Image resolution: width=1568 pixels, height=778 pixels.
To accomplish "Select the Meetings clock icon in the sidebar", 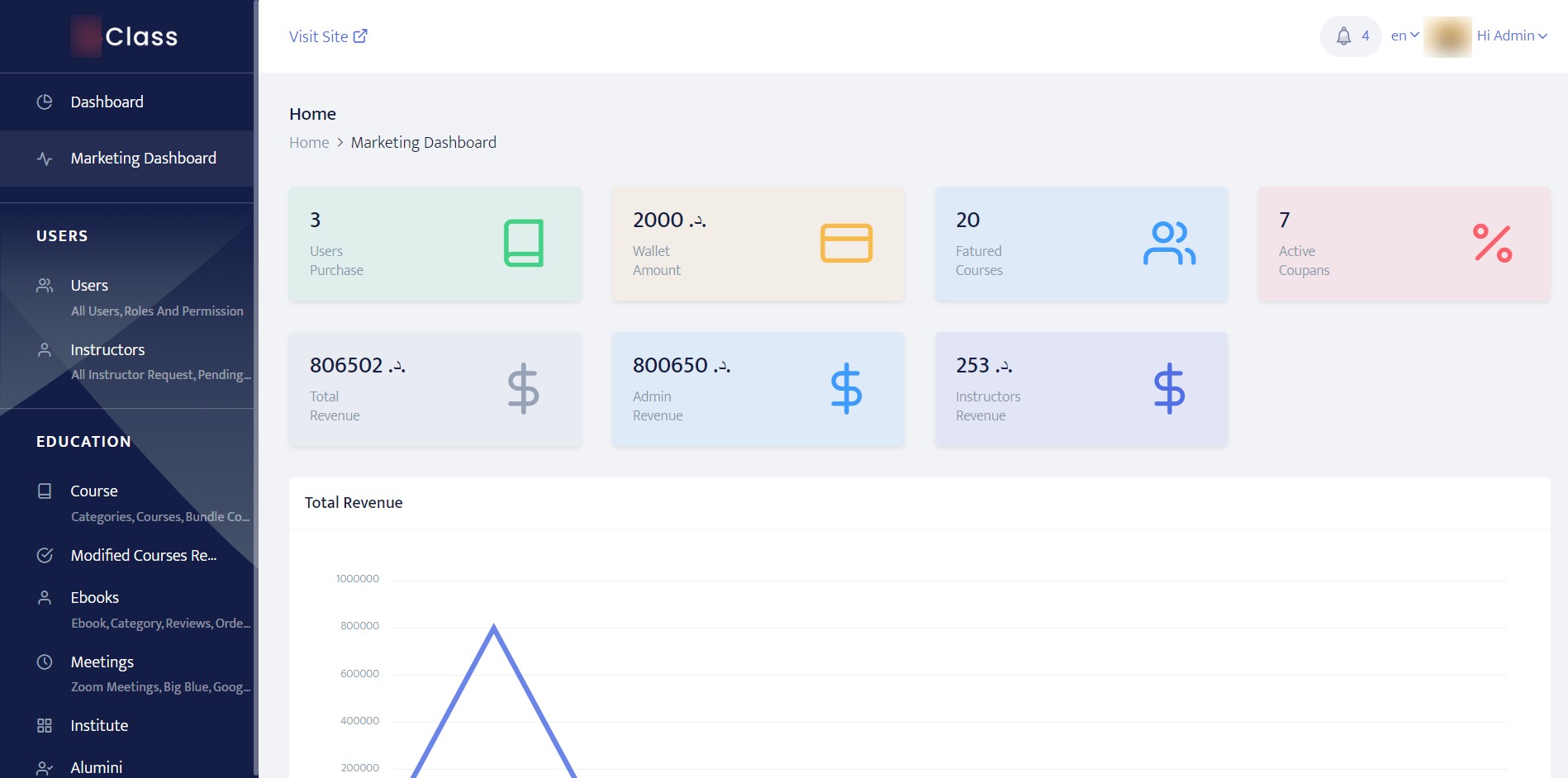I will (45, 661).
